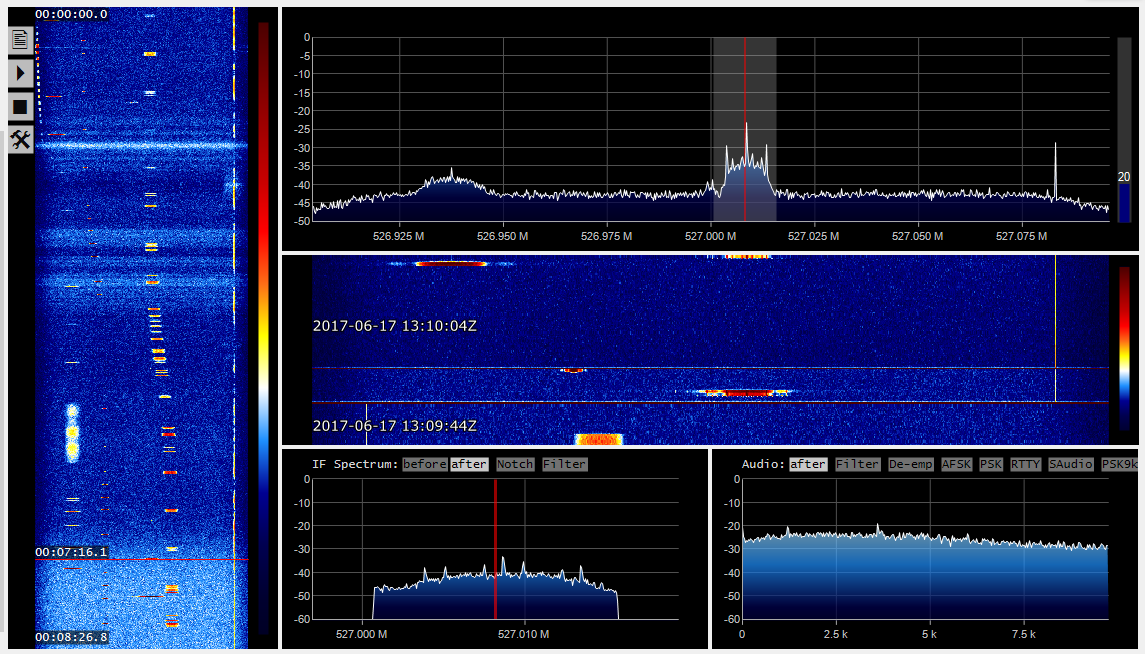This screenshot has height=654, width=1145.
Task: Click the 526.925 M frequency label
Action: pyautogui.click(x=399, y=236)
